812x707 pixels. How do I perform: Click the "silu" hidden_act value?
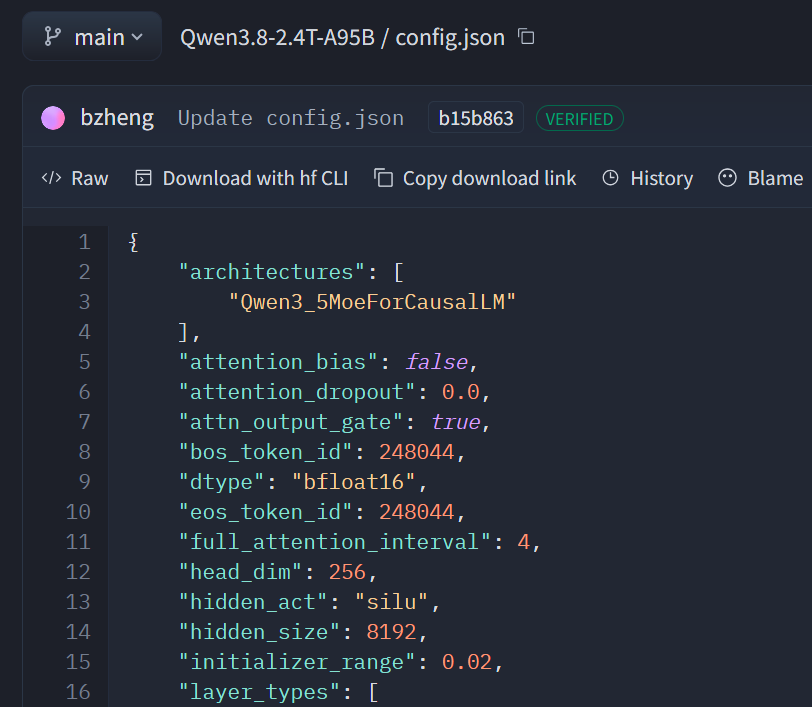[x=392, y=602]
